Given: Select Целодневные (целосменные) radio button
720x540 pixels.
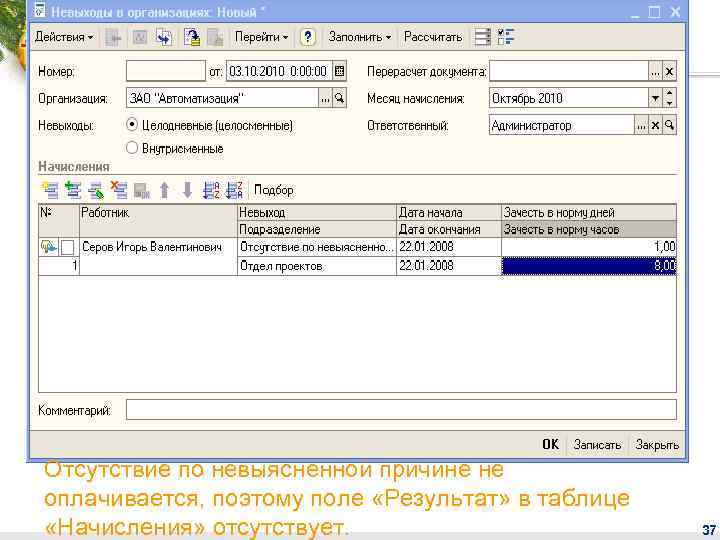Looking at the screenshot, I should 132,125.
